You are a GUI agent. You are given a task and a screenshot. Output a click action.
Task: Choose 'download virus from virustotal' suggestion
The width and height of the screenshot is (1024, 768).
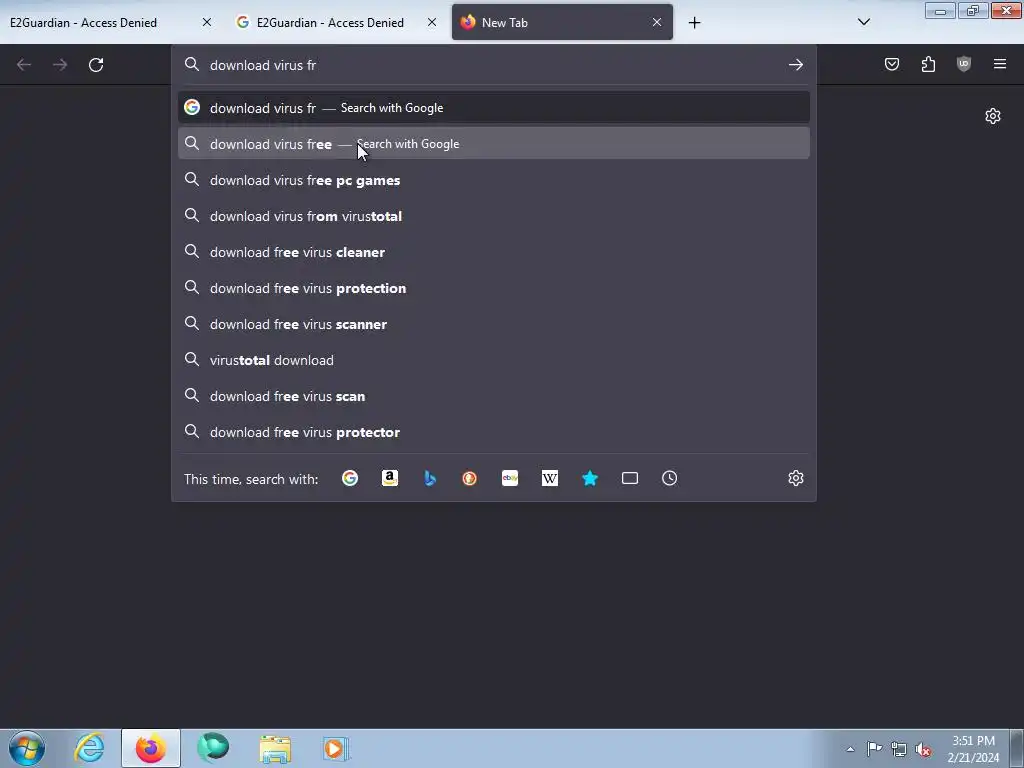pyautogui.click(x=494, y=216)
